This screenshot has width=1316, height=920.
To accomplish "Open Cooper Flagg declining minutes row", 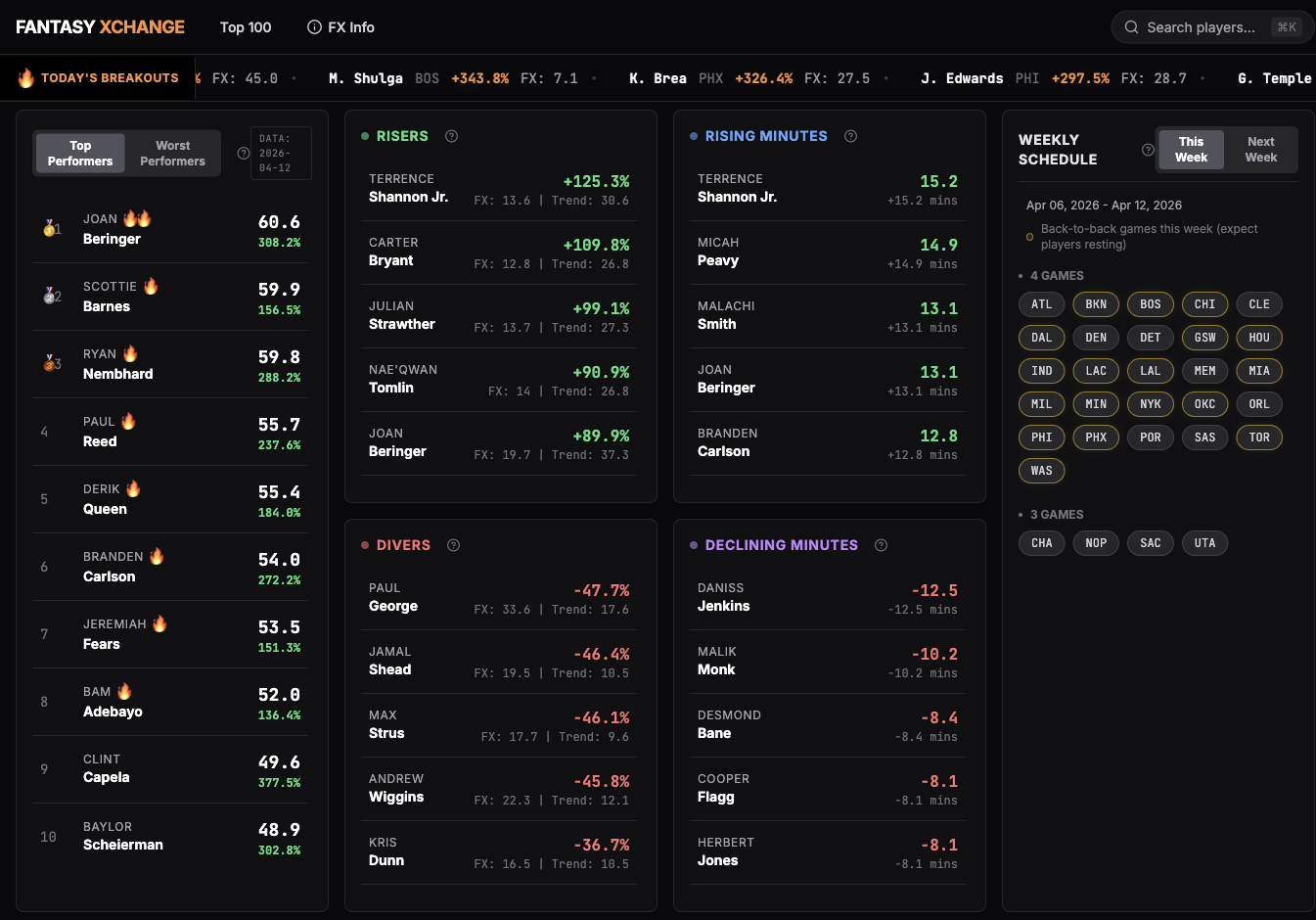I will (x=828, y=789).
